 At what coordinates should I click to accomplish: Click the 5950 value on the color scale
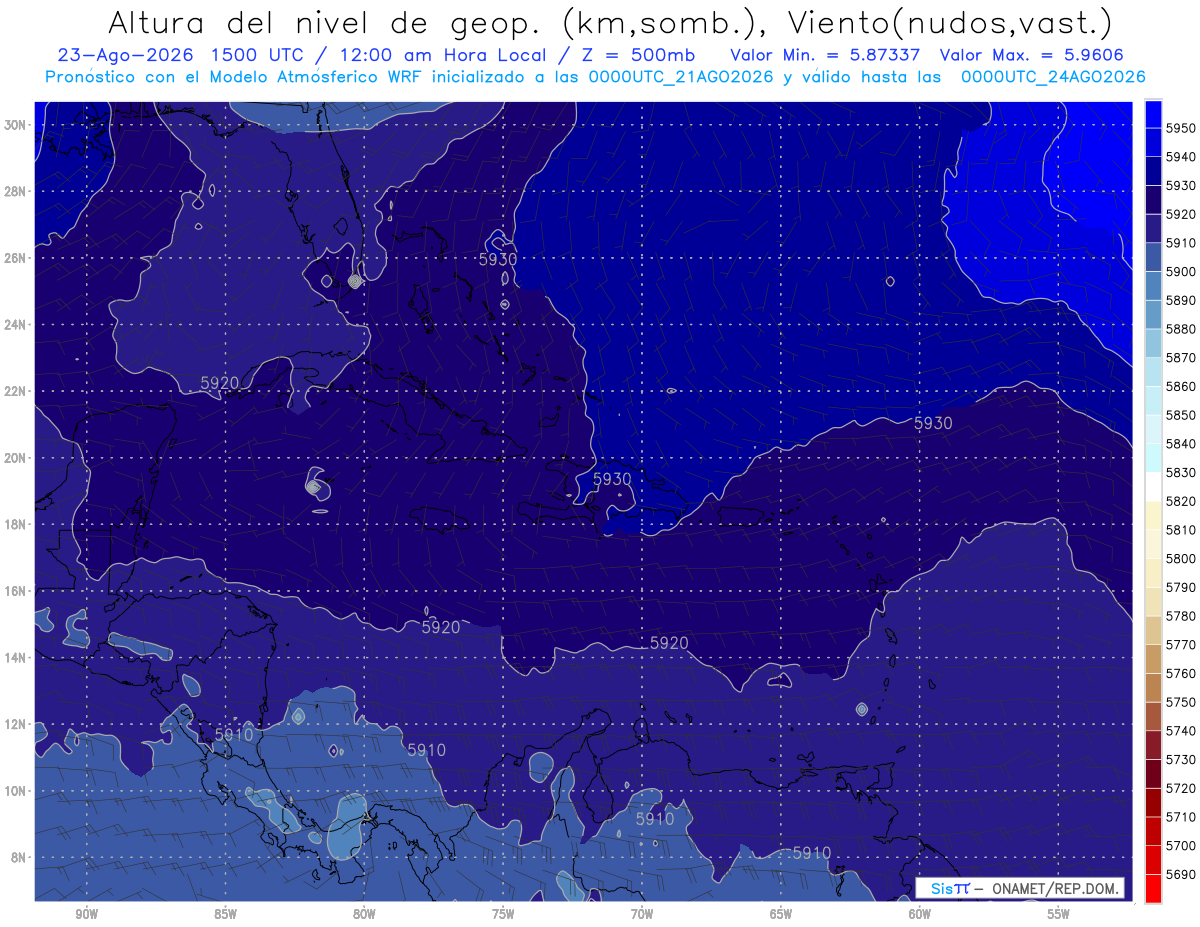point(1181,128)
